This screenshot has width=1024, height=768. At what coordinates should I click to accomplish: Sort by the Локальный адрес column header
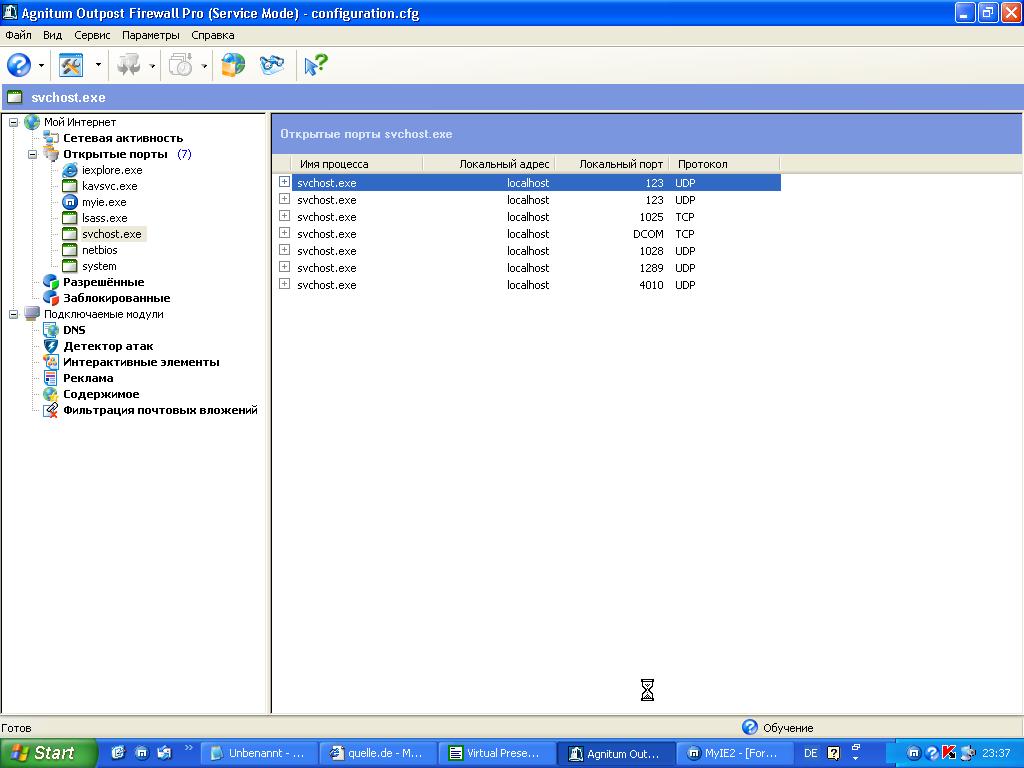488,164
